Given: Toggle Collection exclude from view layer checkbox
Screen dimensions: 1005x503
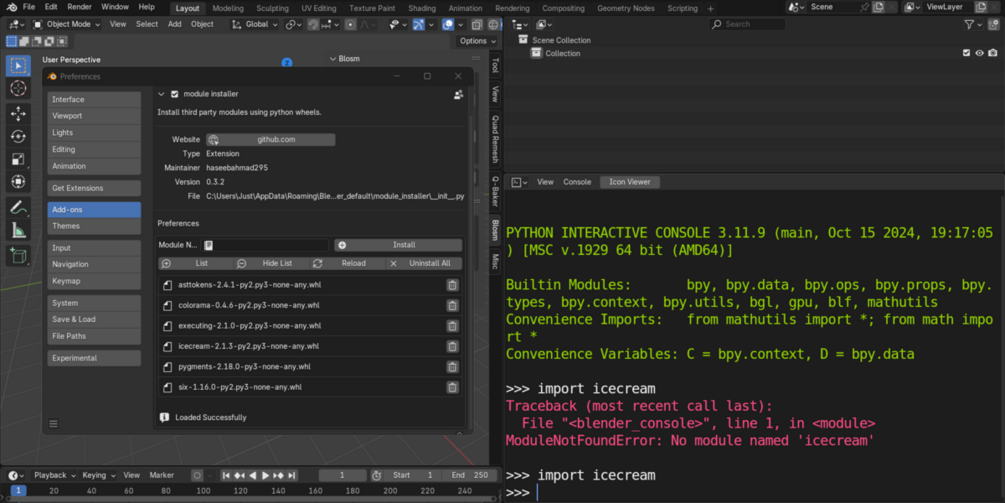Looking at the screenshot, I should pyautogui.click(x=967, y=53).
